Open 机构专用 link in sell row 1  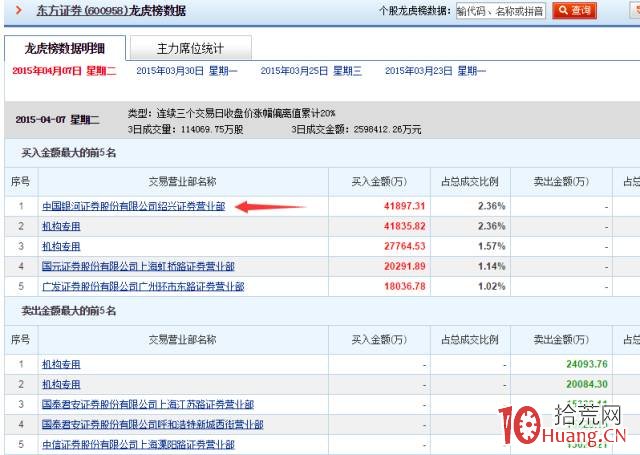click(61, 364)
